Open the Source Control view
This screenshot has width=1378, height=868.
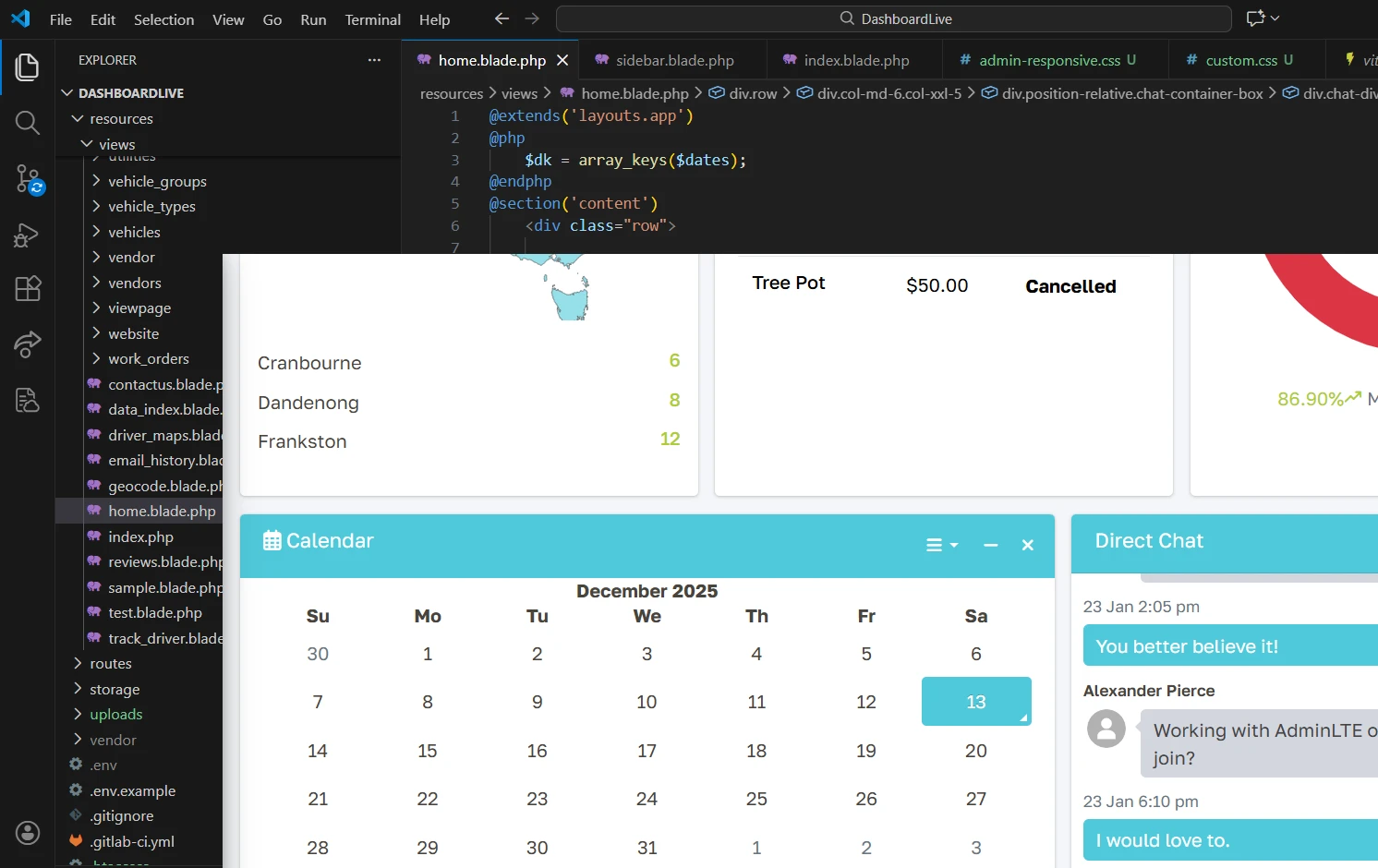(x=28, y=178)
